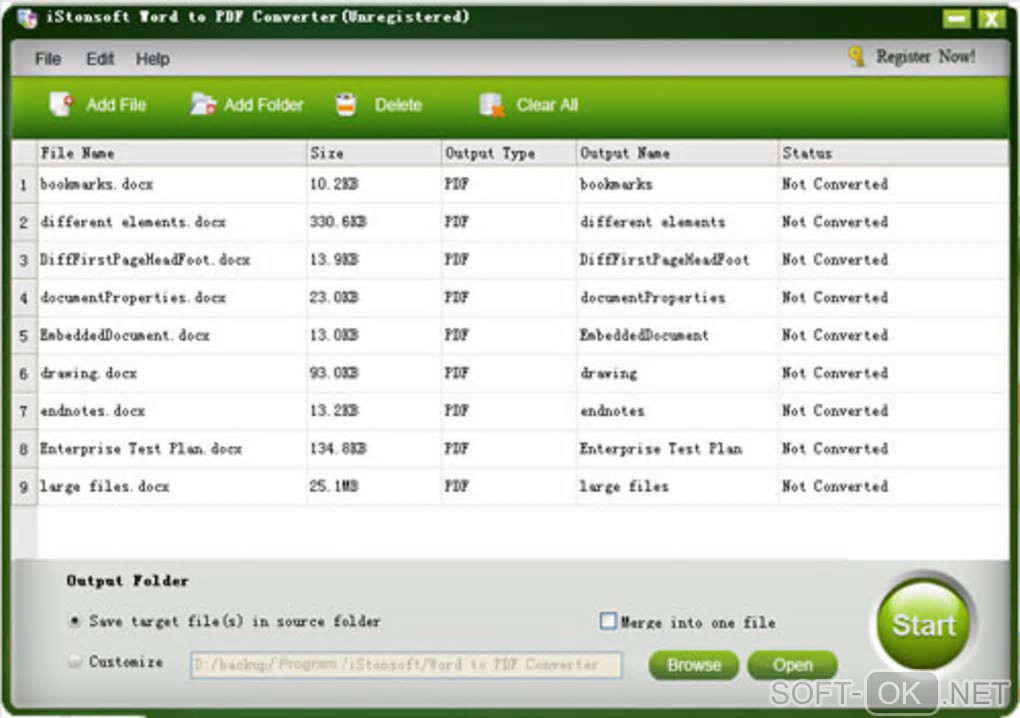Open the Edit menu
This screenshot has width=1020, height=718.
pos(100,59)
